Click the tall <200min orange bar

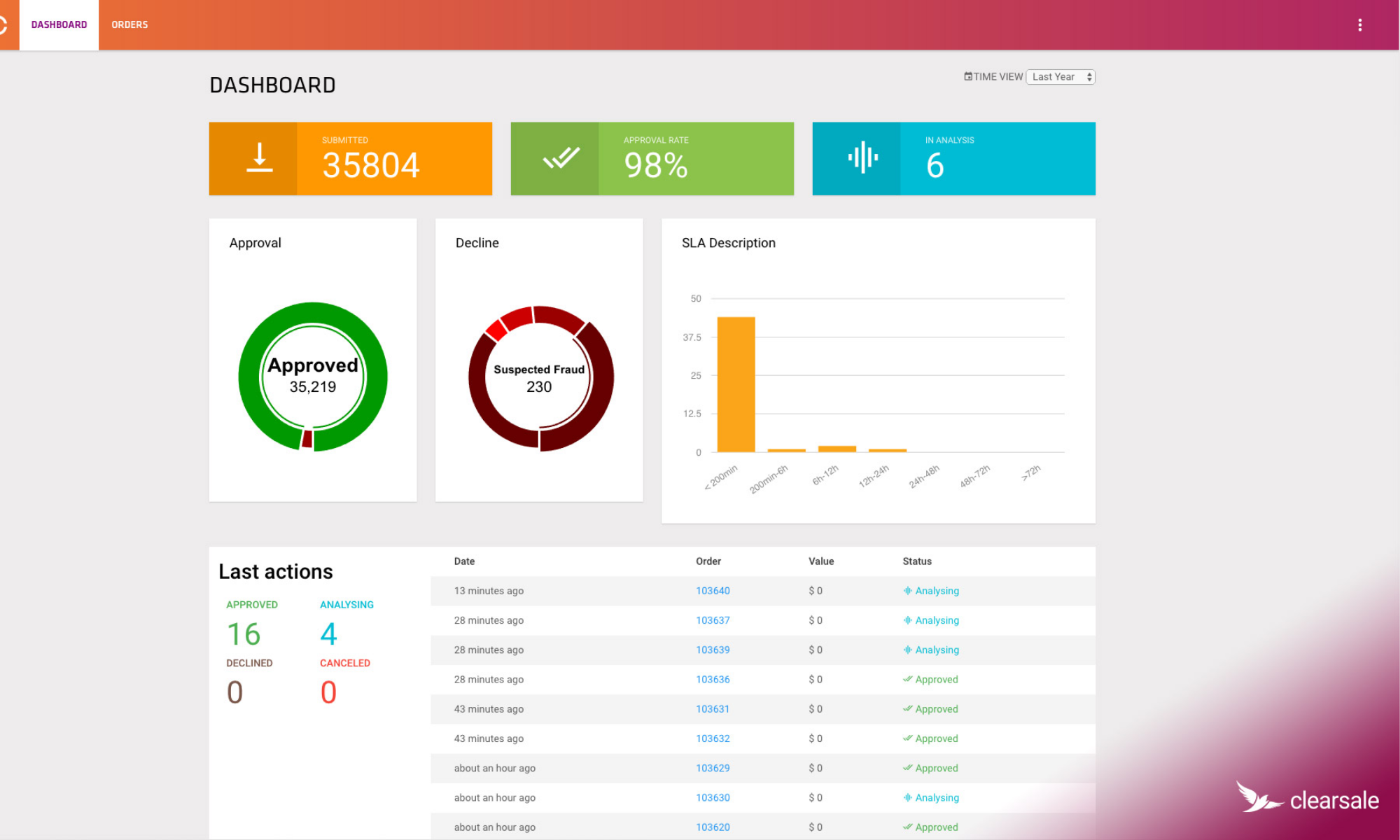tap(736, 384)
